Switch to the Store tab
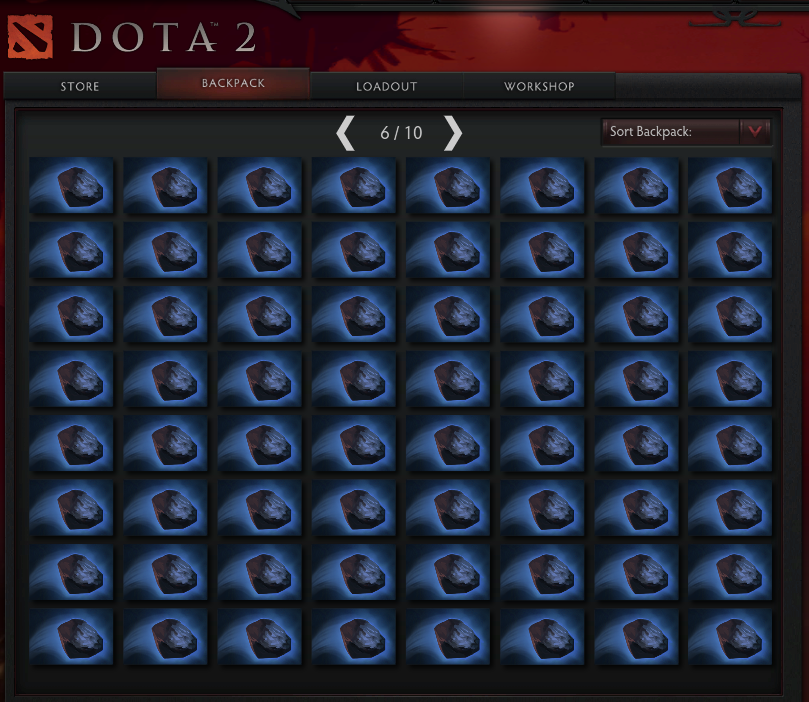Viewport: 809px width, 702px height. click(80, 86)
